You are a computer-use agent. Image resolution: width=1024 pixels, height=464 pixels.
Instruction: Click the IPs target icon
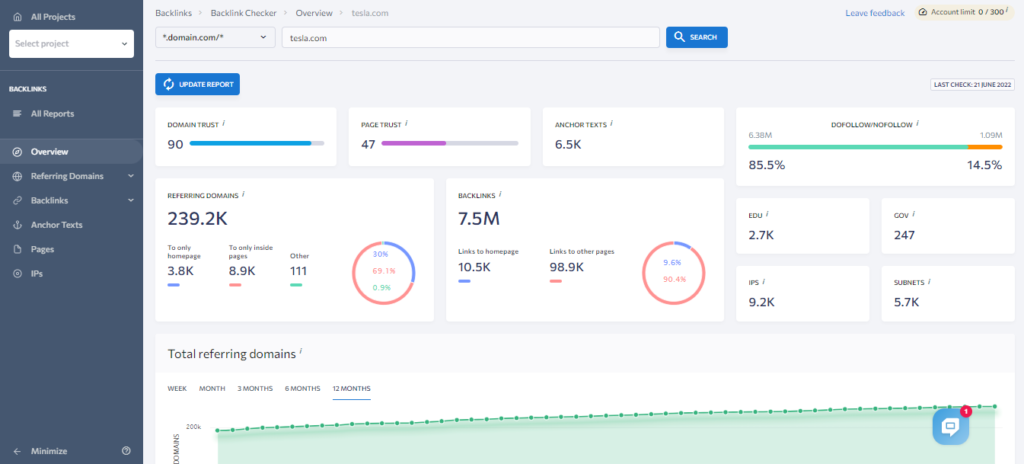18,274
